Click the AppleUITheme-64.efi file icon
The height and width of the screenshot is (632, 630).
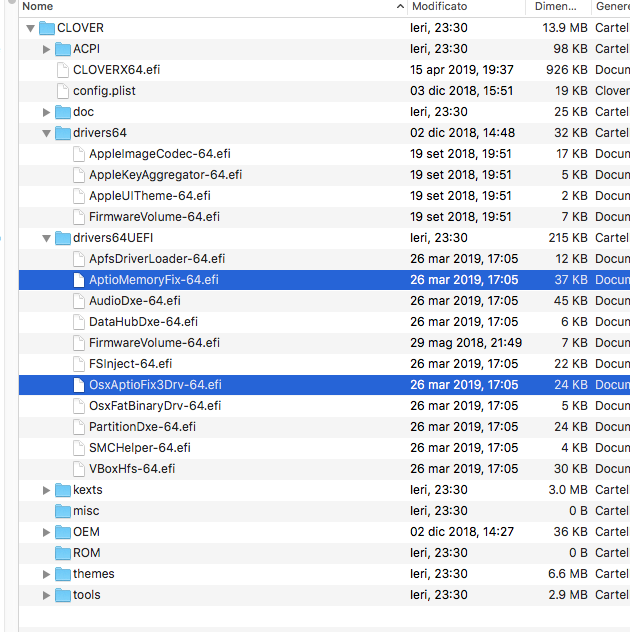pos(79,196)
